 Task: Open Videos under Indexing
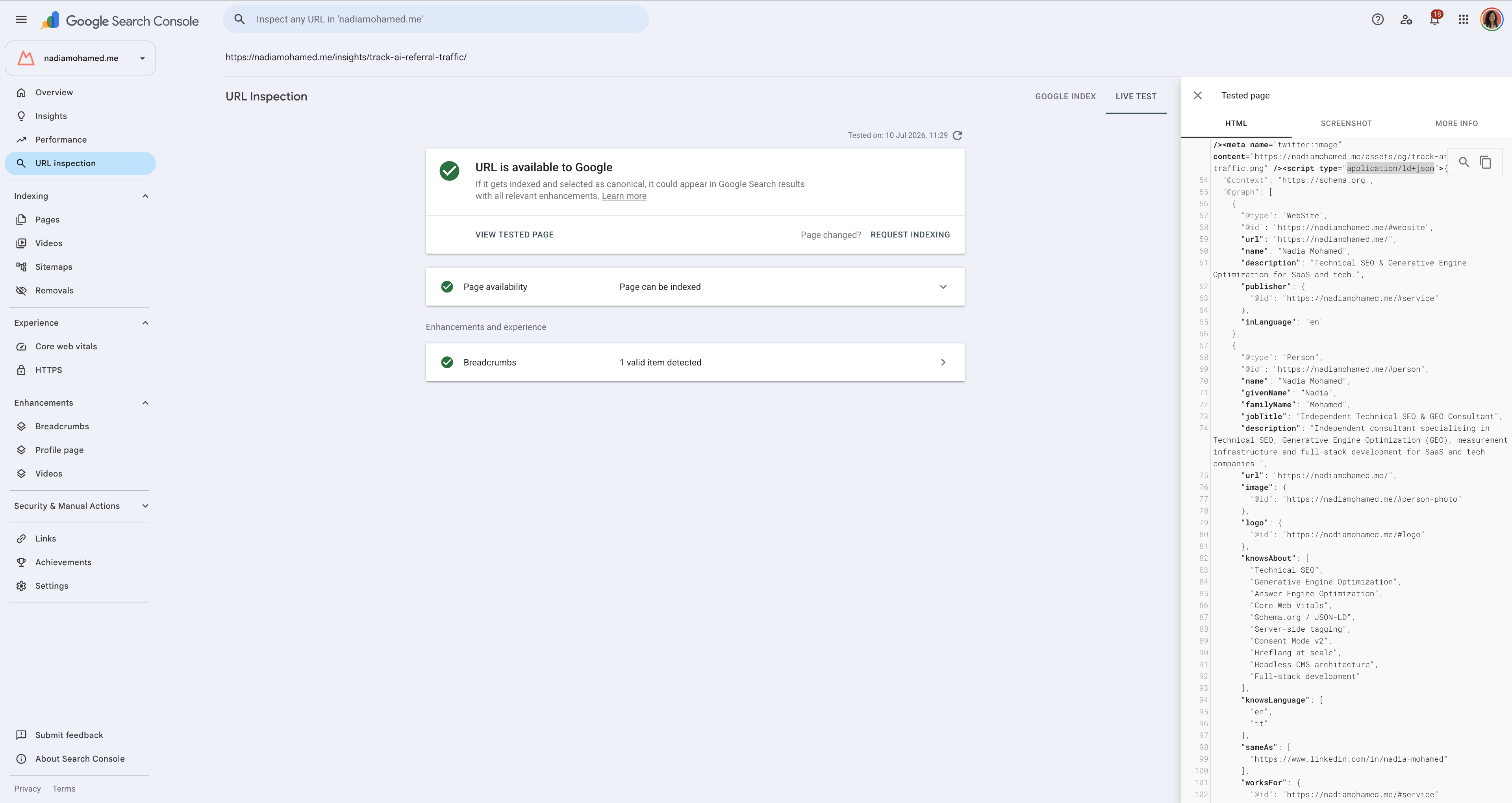tap(80, 243)
